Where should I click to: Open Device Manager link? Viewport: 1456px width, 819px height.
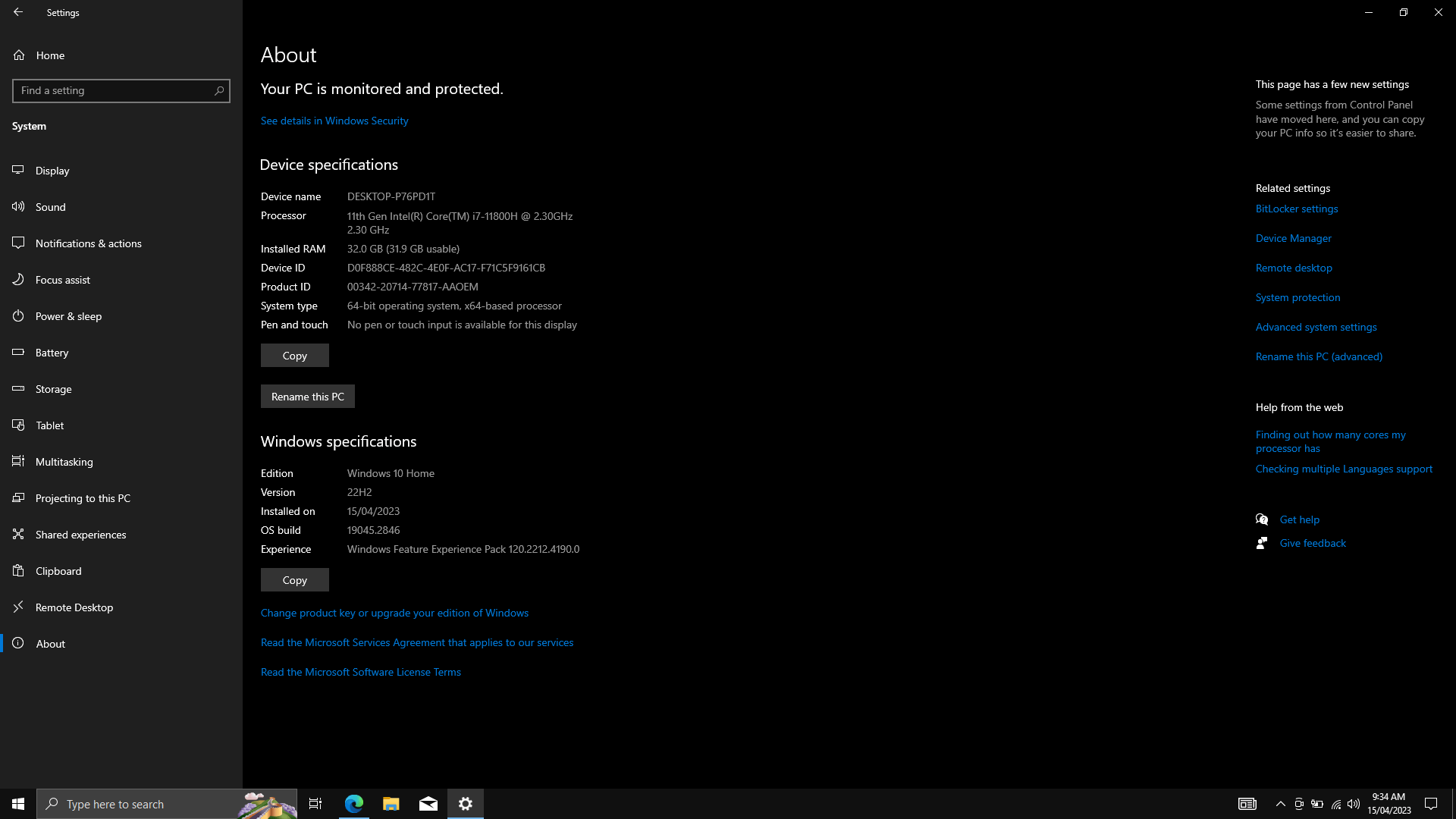1294,238
